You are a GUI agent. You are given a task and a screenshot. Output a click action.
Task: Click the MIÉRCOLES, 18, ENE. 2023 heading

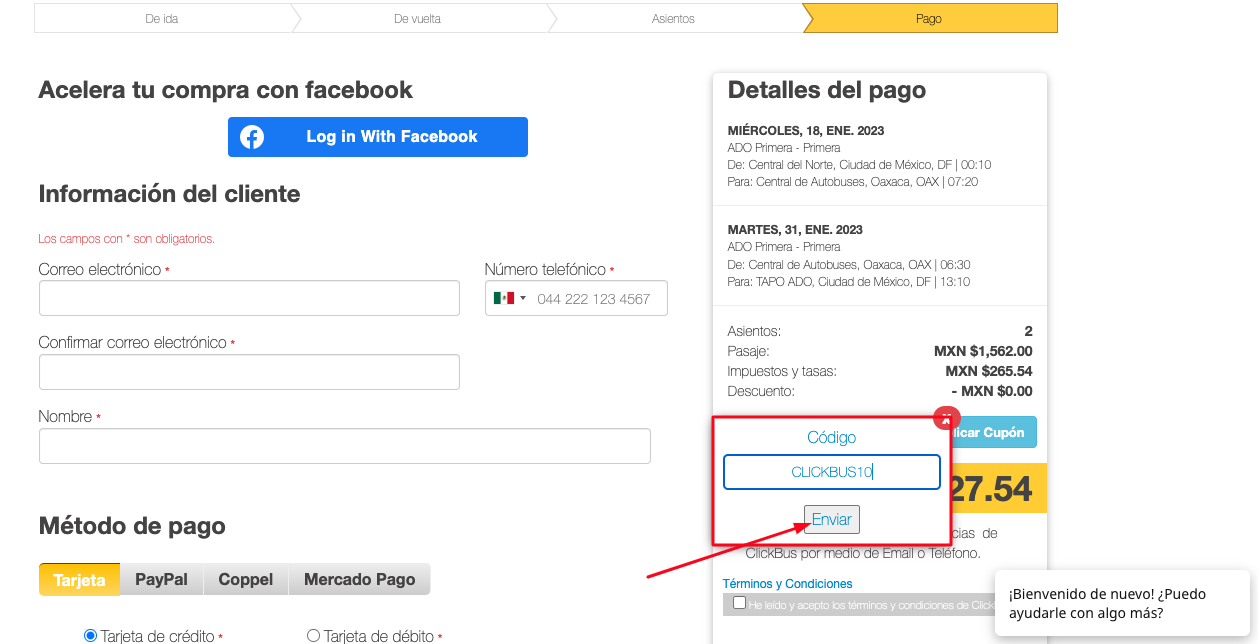806,131
